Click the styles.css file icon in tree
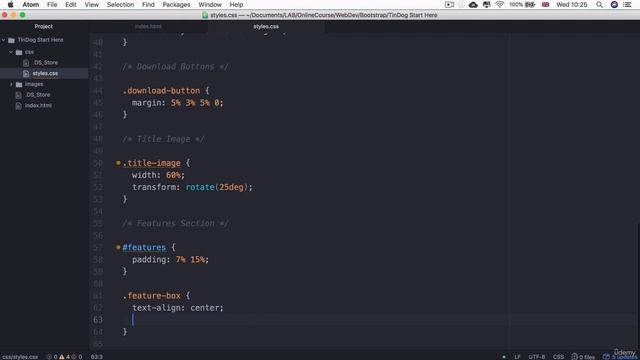This screenshot has height=360, width=640. click(26, 73)
